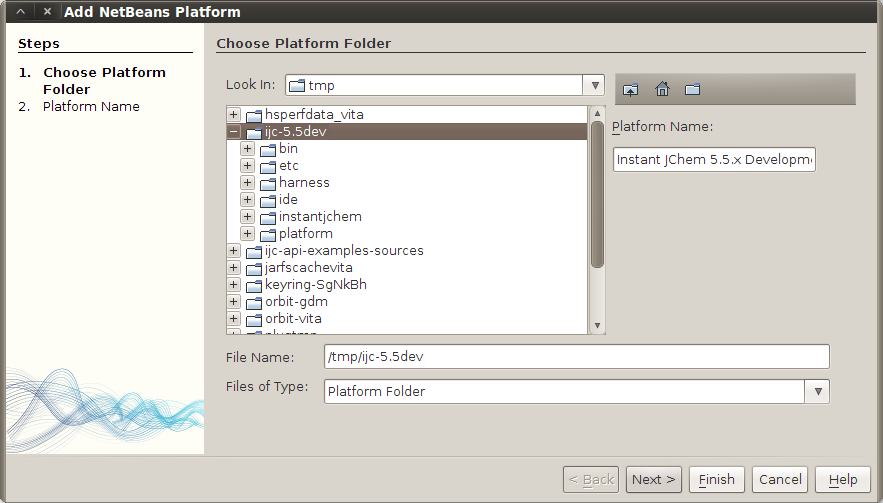Expand the ijc-api-examples-sources folder
The height and width of the screenshot is (503, 883).
pyautogui.click(x=233, y=251)
